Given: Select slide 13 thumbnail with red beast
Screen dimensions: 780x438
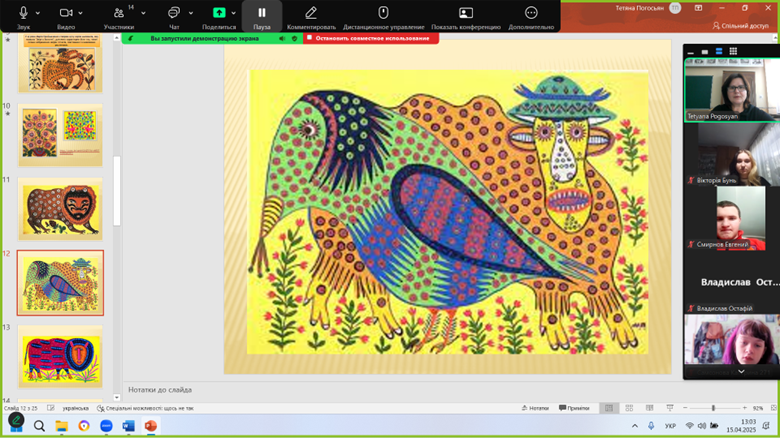Looking at the screenshot, I should [x=60, y=356].
